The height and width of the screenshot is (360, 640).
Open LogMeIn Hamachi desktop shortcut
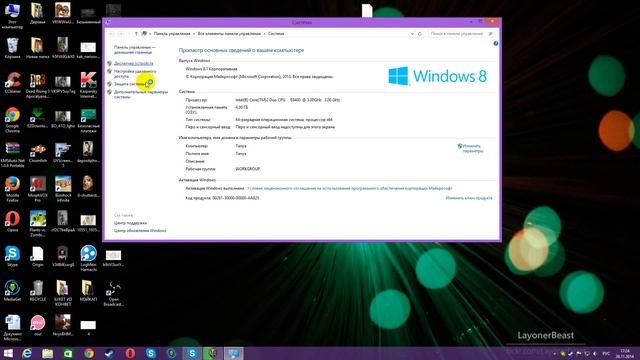pos(88,258)
